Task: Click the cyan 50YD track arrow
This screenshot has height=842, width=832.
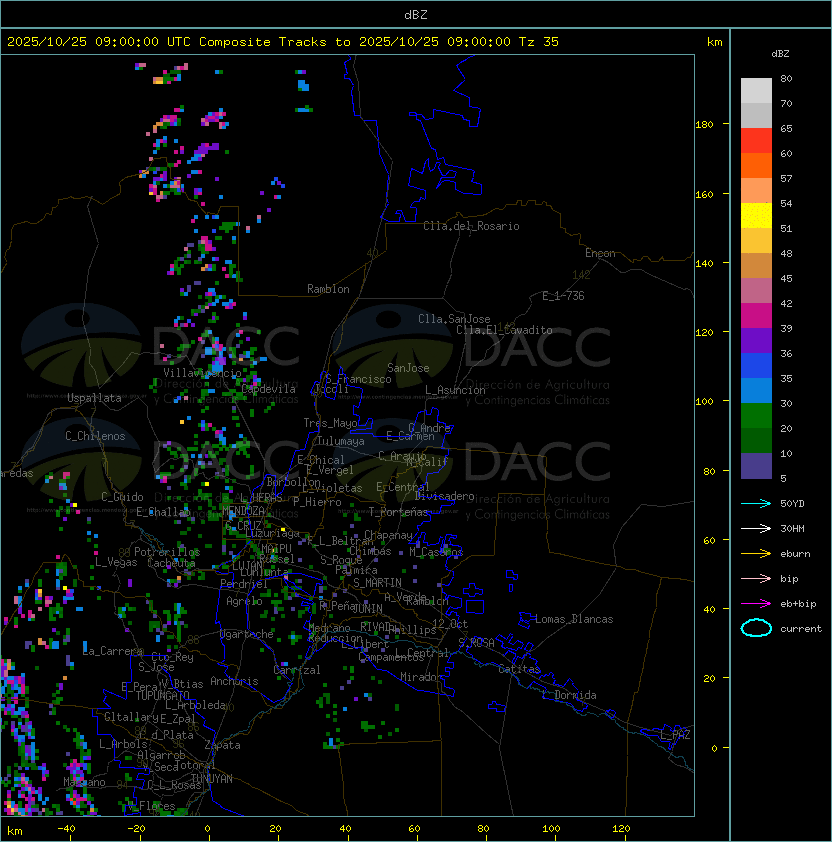Action: (x=756, y=504)
